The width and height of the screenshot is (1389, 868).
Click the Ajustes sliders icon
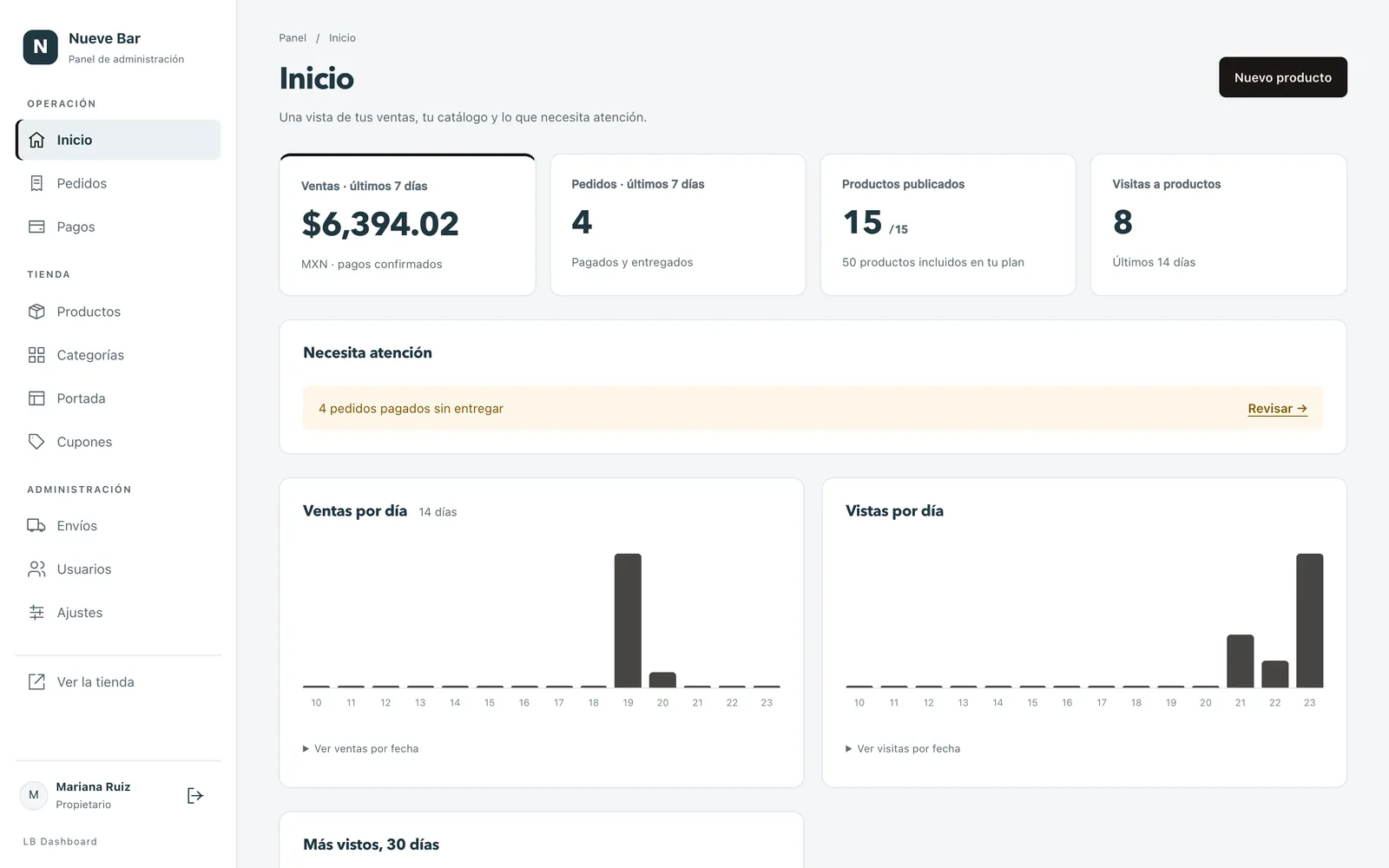36,613
